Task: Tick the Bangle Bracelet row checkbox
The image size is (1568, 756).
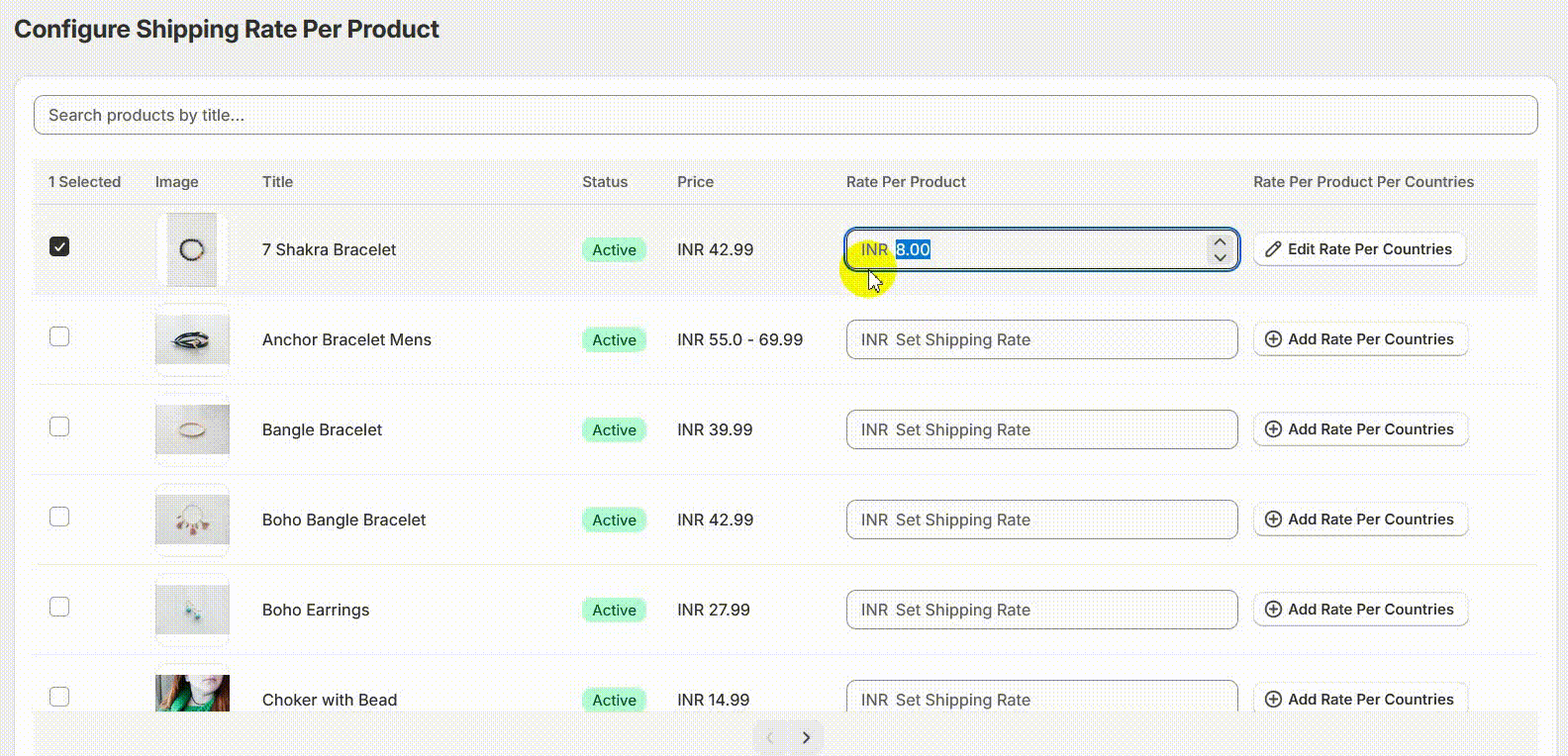Action: tap(59, 426)
